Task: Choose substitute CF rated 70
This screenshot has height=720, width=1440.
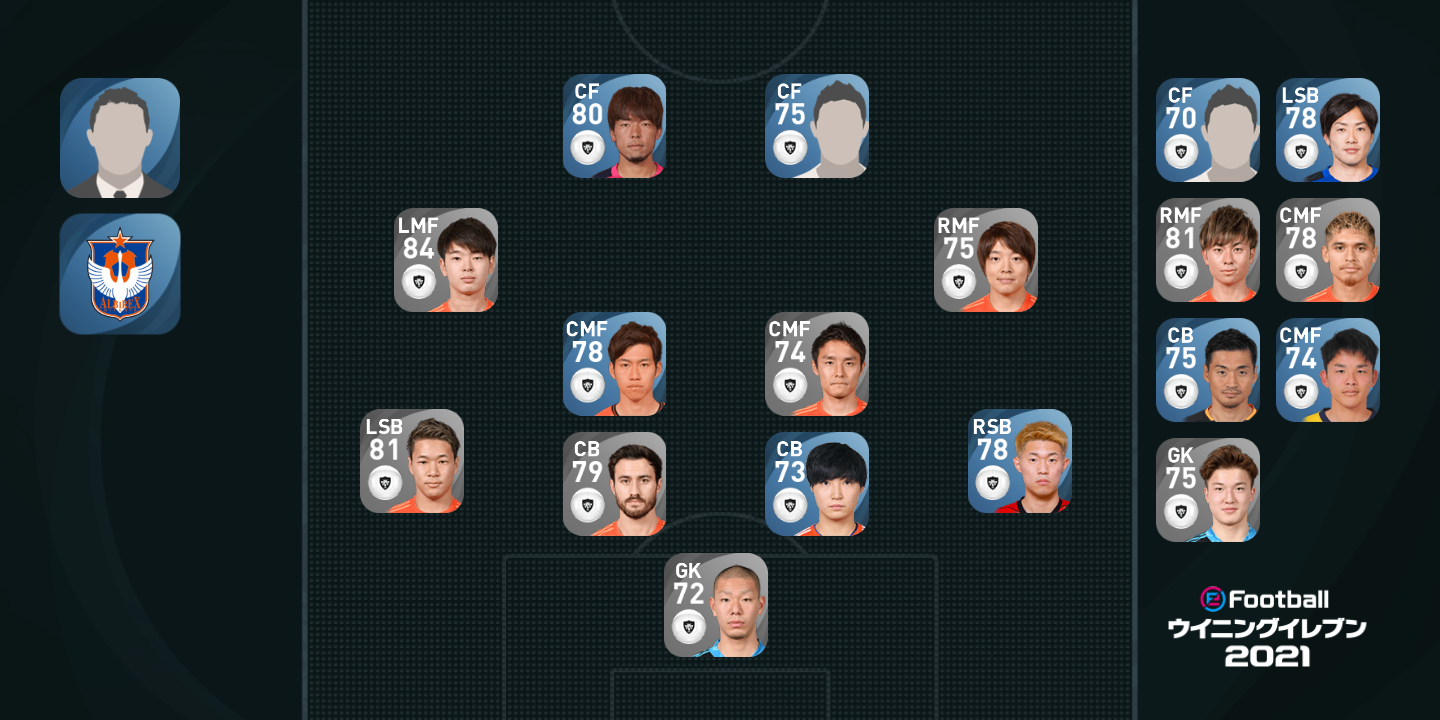Action: [x=1208, y=130]
